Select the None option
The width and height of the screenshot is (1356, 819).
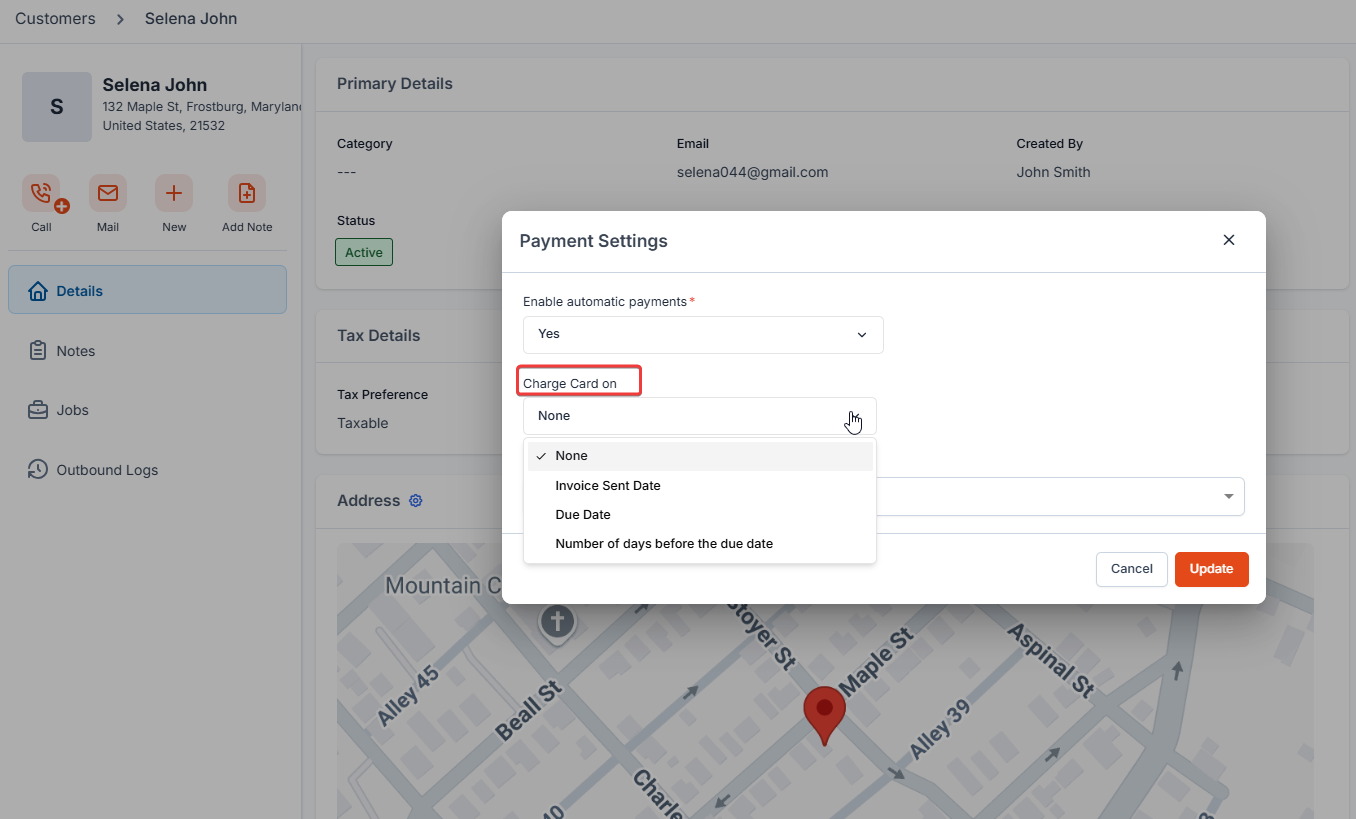(x=700, y=456)
